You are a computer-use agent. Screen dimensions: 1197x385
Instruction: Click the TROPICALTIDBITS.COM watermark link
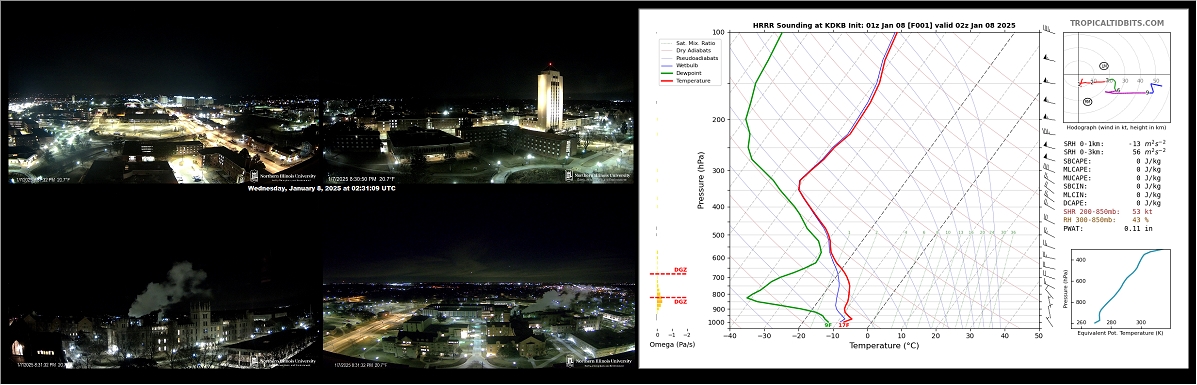coord(1117,24)
